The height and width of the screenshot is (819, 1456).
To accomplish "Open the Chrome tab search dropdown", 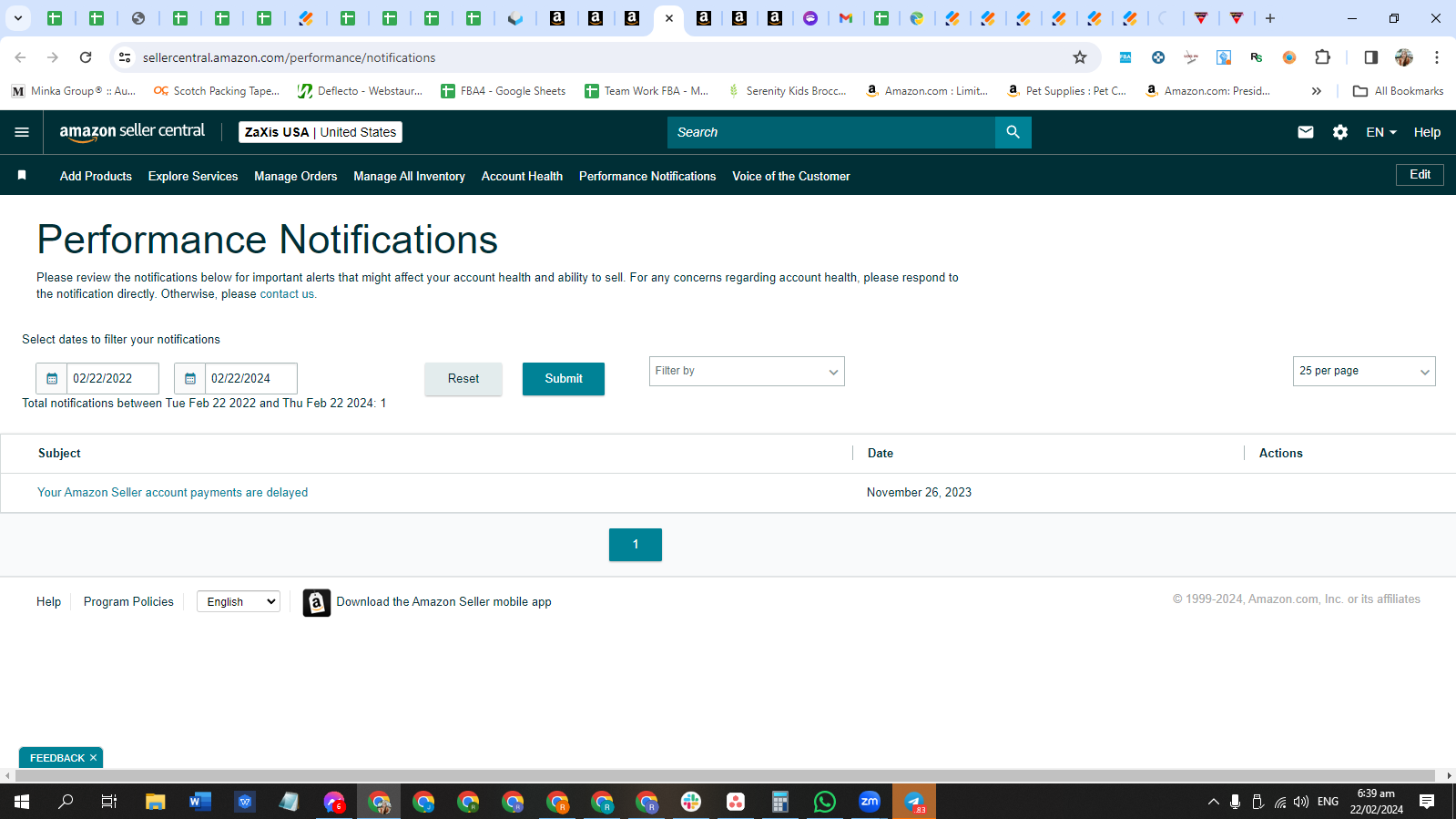I will point(18,18).
